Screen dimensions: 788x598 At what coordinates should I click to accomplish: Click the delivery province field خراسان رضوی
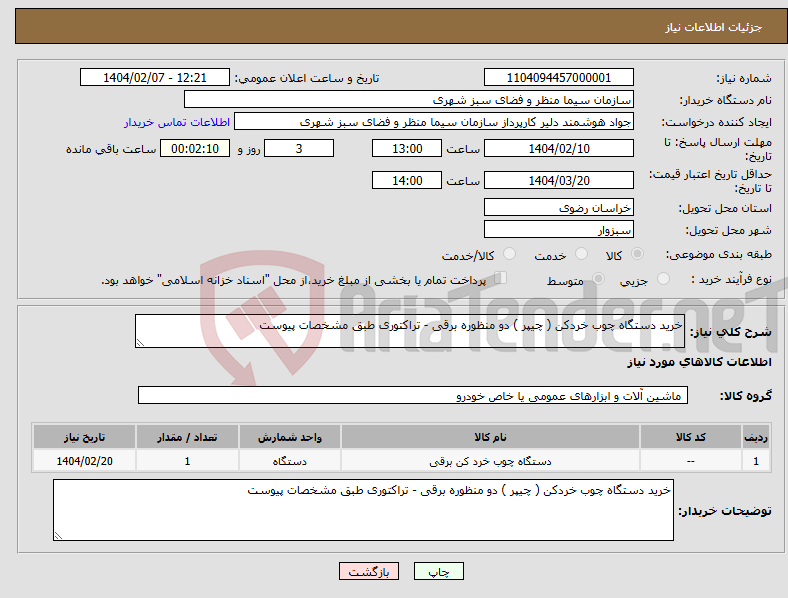559,208
